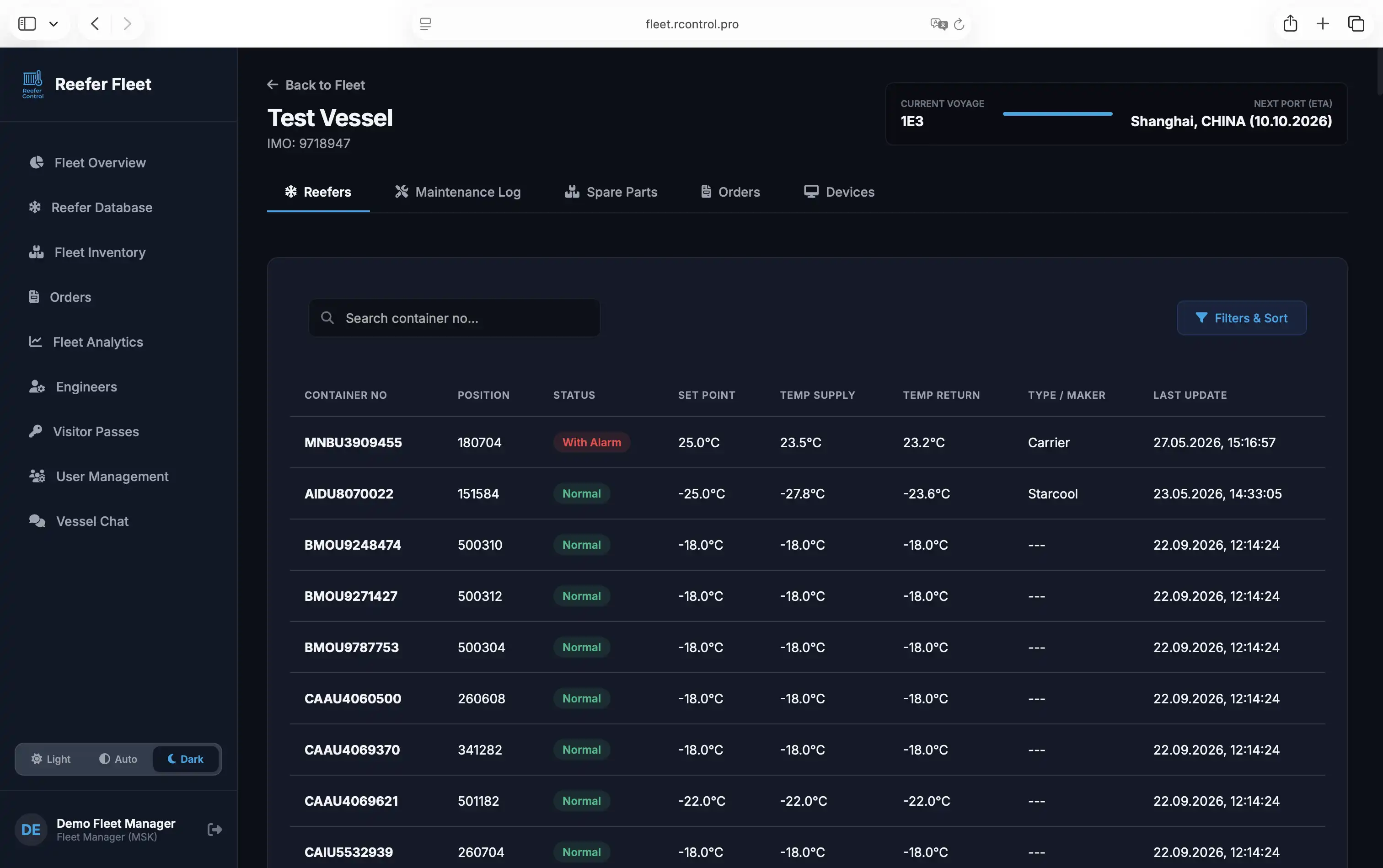Image resolution: width=1383 pixels, height=868 pixels.
Task: Open Filters & Sort options
Action: coord(1241,318)
